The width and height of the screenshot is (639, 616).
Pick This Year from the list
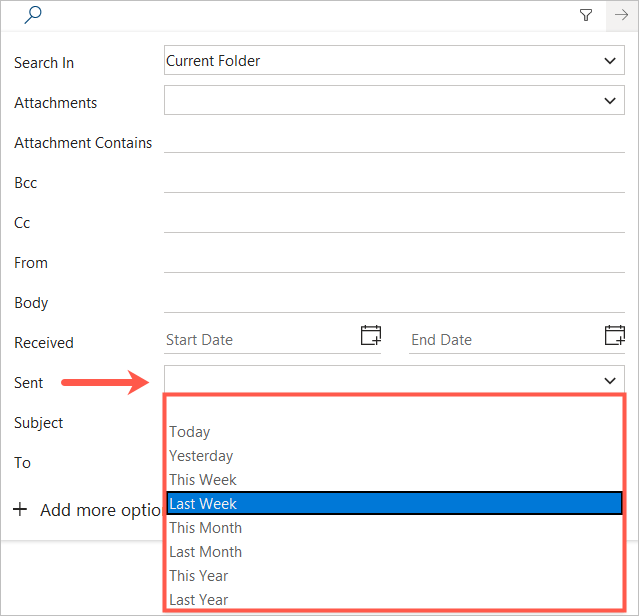199,576
